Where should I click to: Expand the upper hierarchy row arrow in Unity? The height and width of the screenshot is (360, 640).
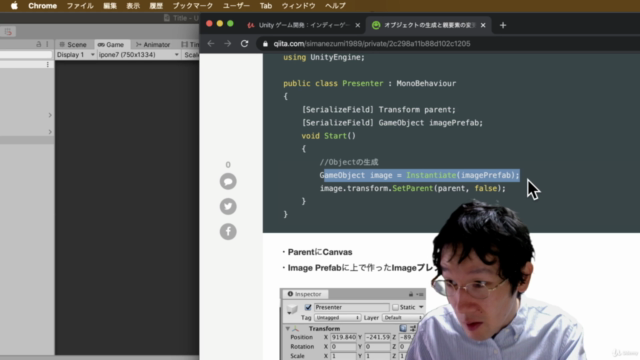pyautogui.click(x=50, y=115)
